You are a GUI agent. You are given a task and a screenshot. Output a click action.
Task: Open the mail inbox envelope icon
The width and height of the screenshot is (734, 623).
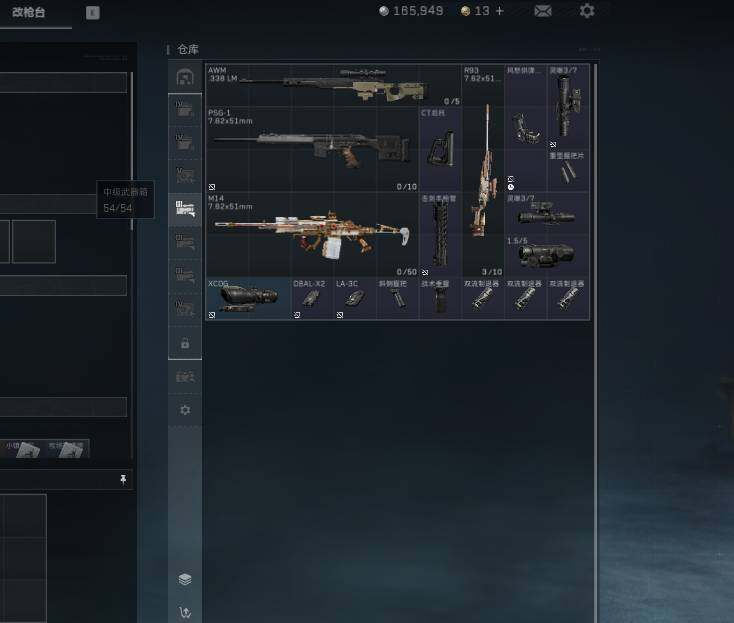click(543, 11)
